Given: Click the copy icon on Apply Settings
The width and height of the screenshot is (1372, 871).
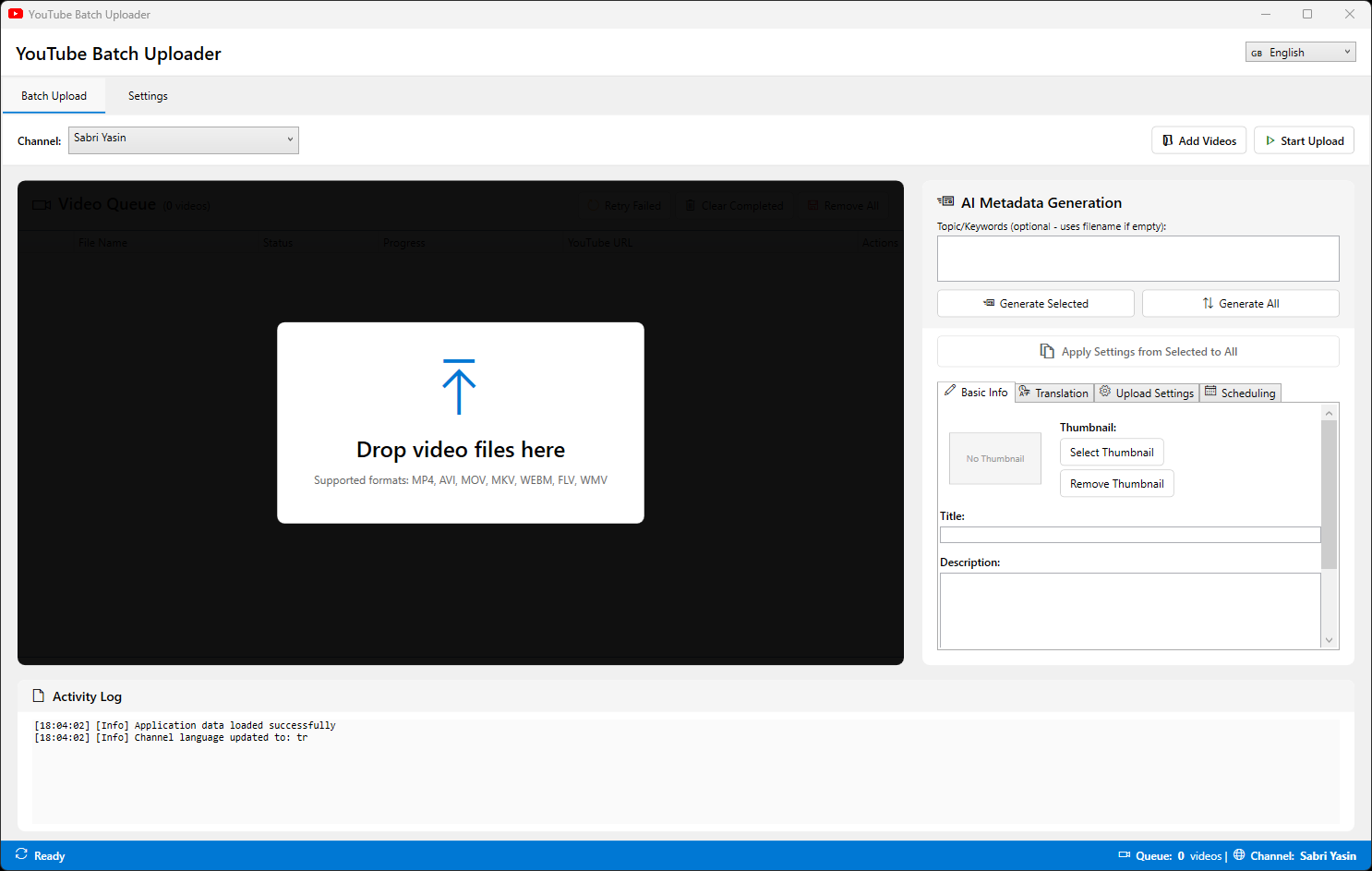Looking at the screenshot, I should tap(1047, 351).
